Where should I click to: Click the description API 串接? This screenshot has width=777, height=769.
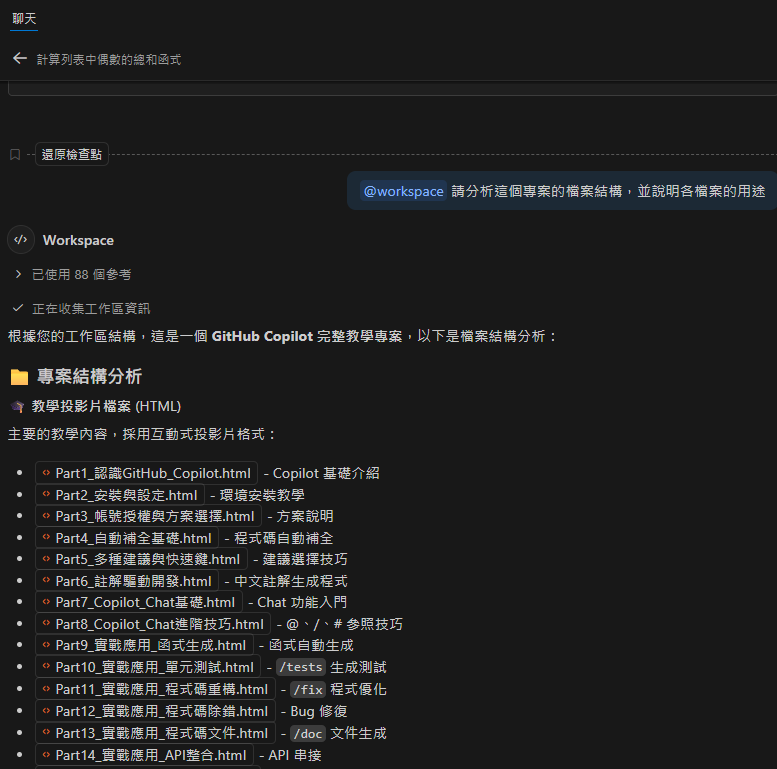tap(295, 755)
